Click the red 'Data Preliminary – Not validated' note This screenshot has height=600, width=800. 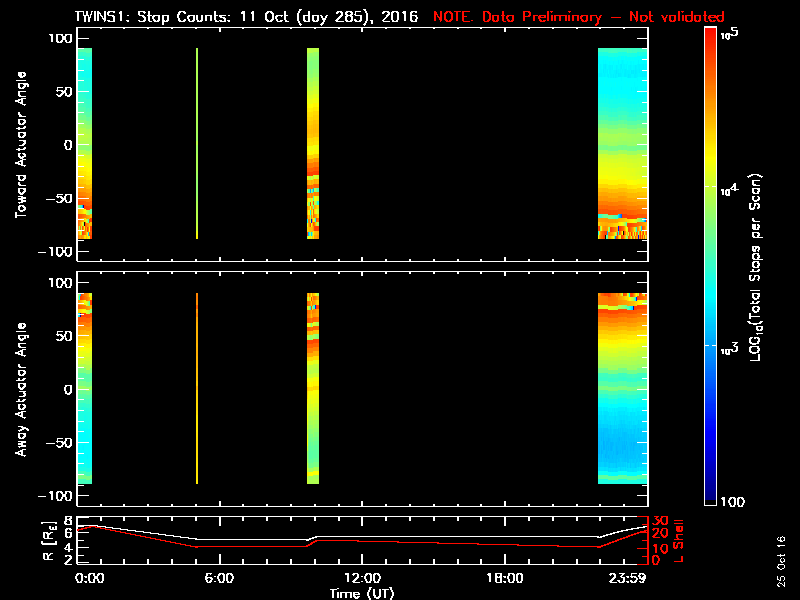click(578, 17)
